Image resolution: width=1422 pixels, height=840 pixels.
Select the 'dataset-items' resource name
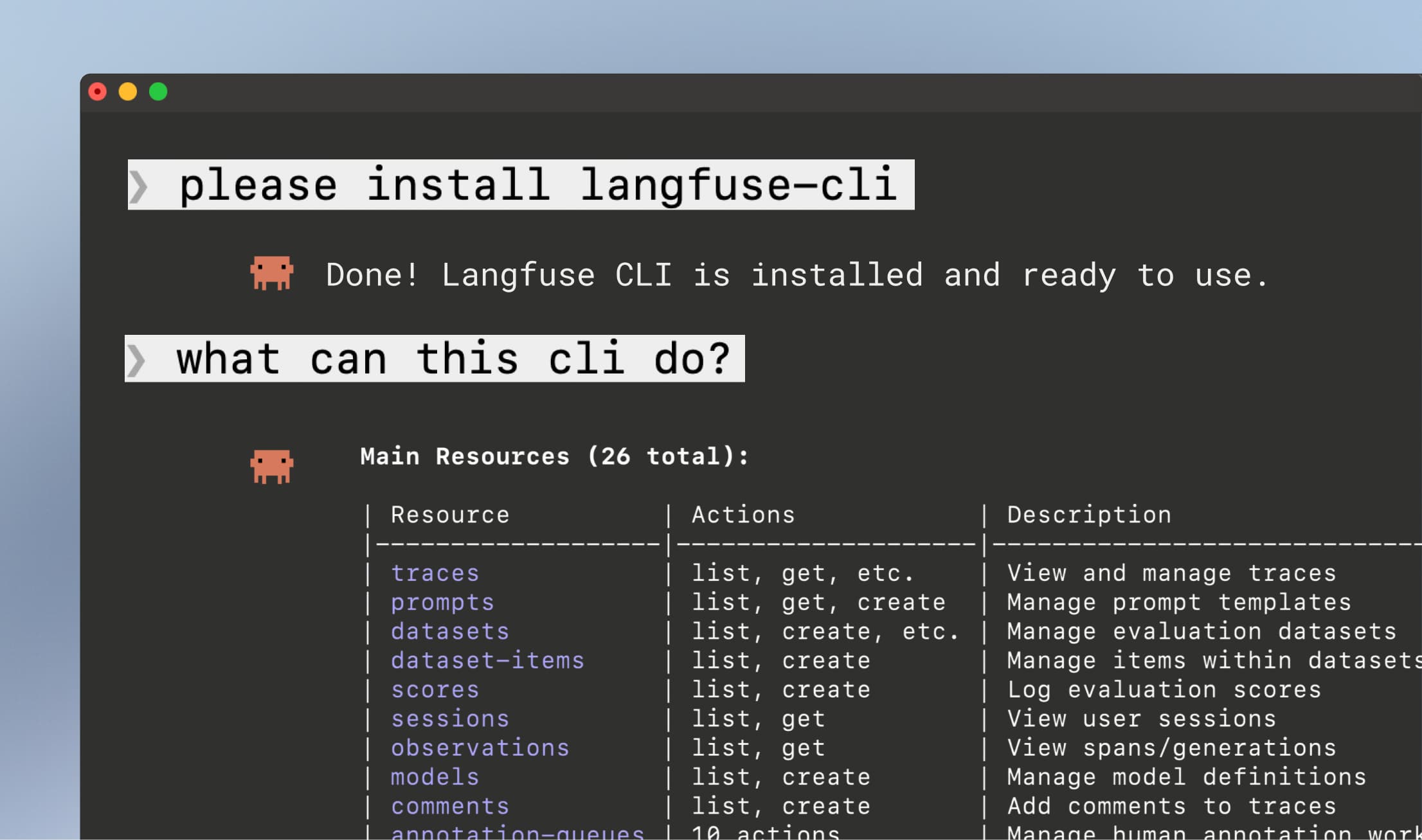click(x=487, y=661)
